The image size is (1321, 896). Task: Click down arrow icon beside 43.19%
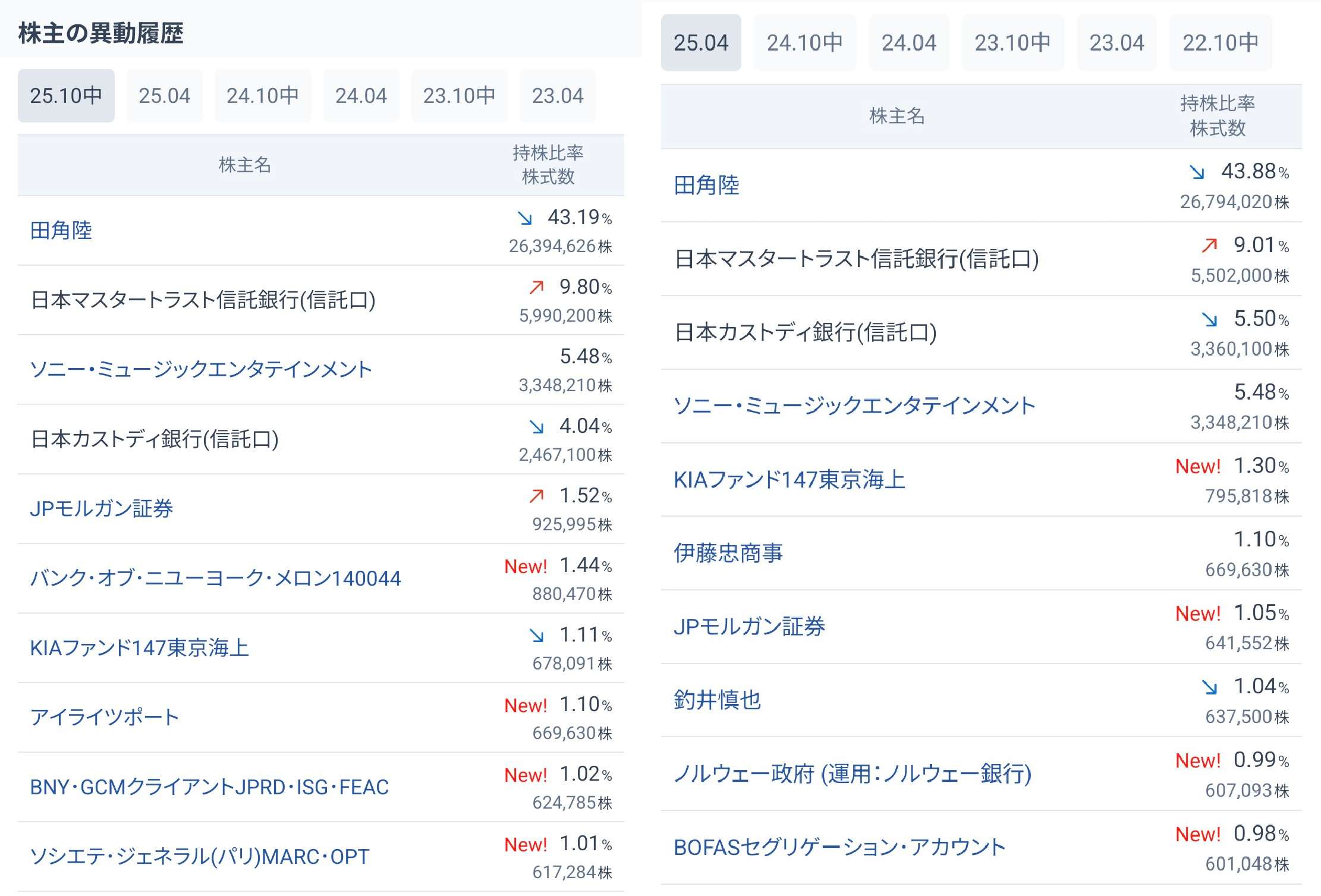(524, 218)
